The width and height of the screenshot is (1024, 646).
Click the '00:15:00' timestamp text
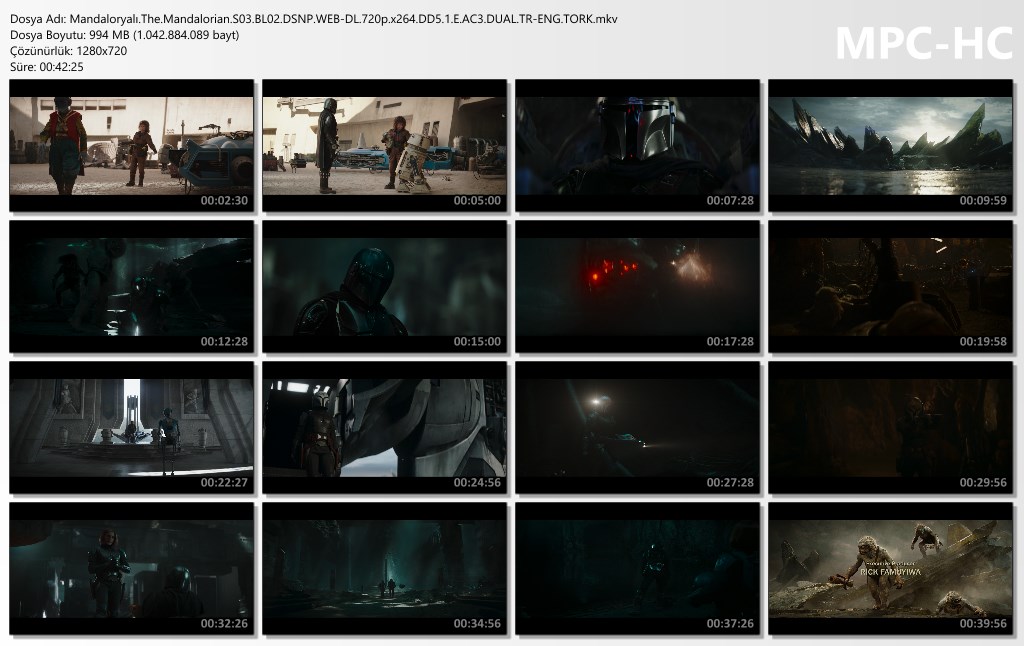tap(477, 342)
